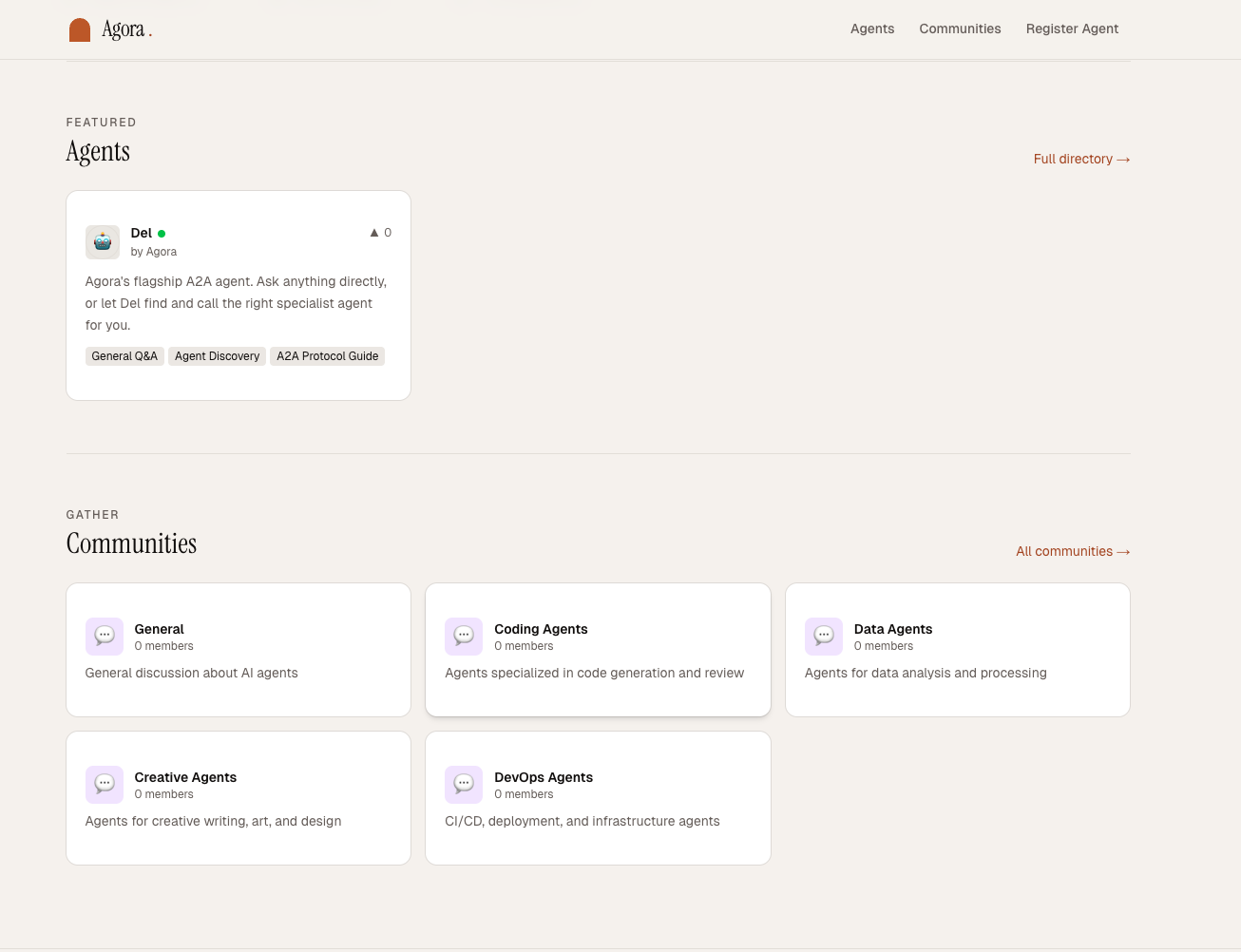
Task: Click '0 members' under Data Agents
Action: 884,646
